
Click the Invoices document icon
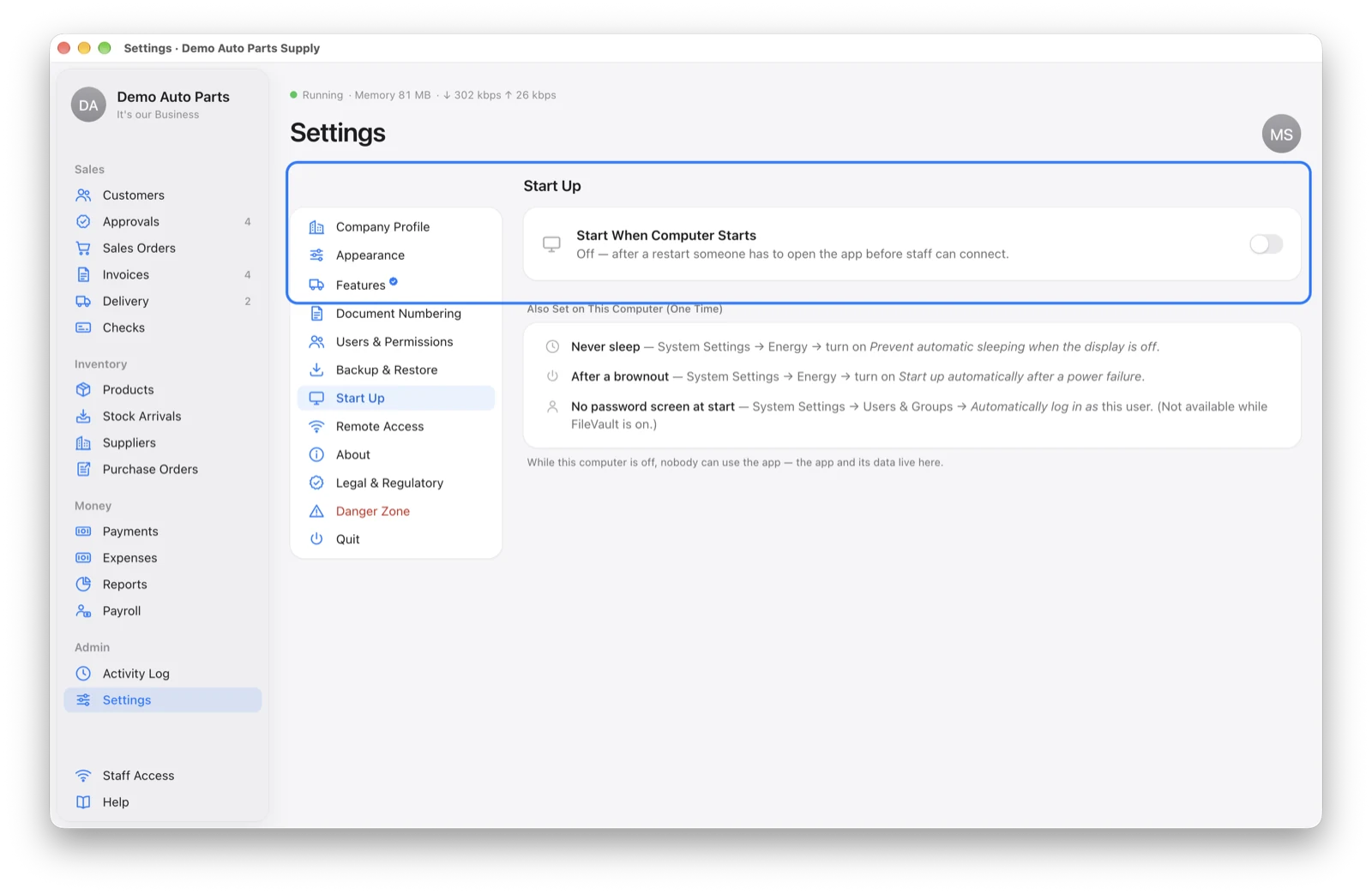point(83,275)
